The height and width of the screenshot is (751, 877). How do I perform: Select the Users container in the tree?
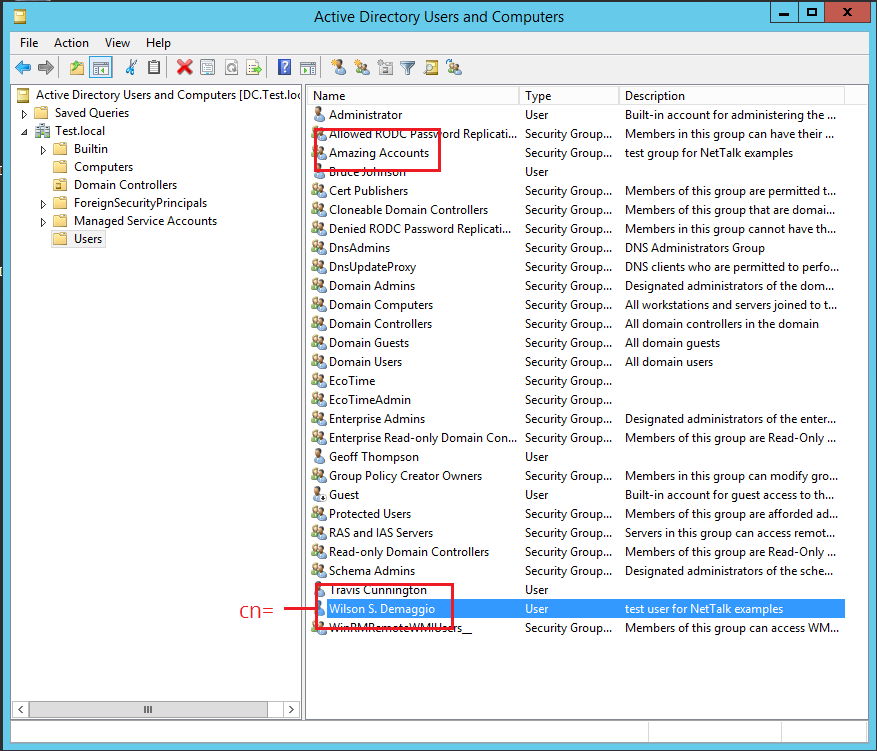(86, 238)
